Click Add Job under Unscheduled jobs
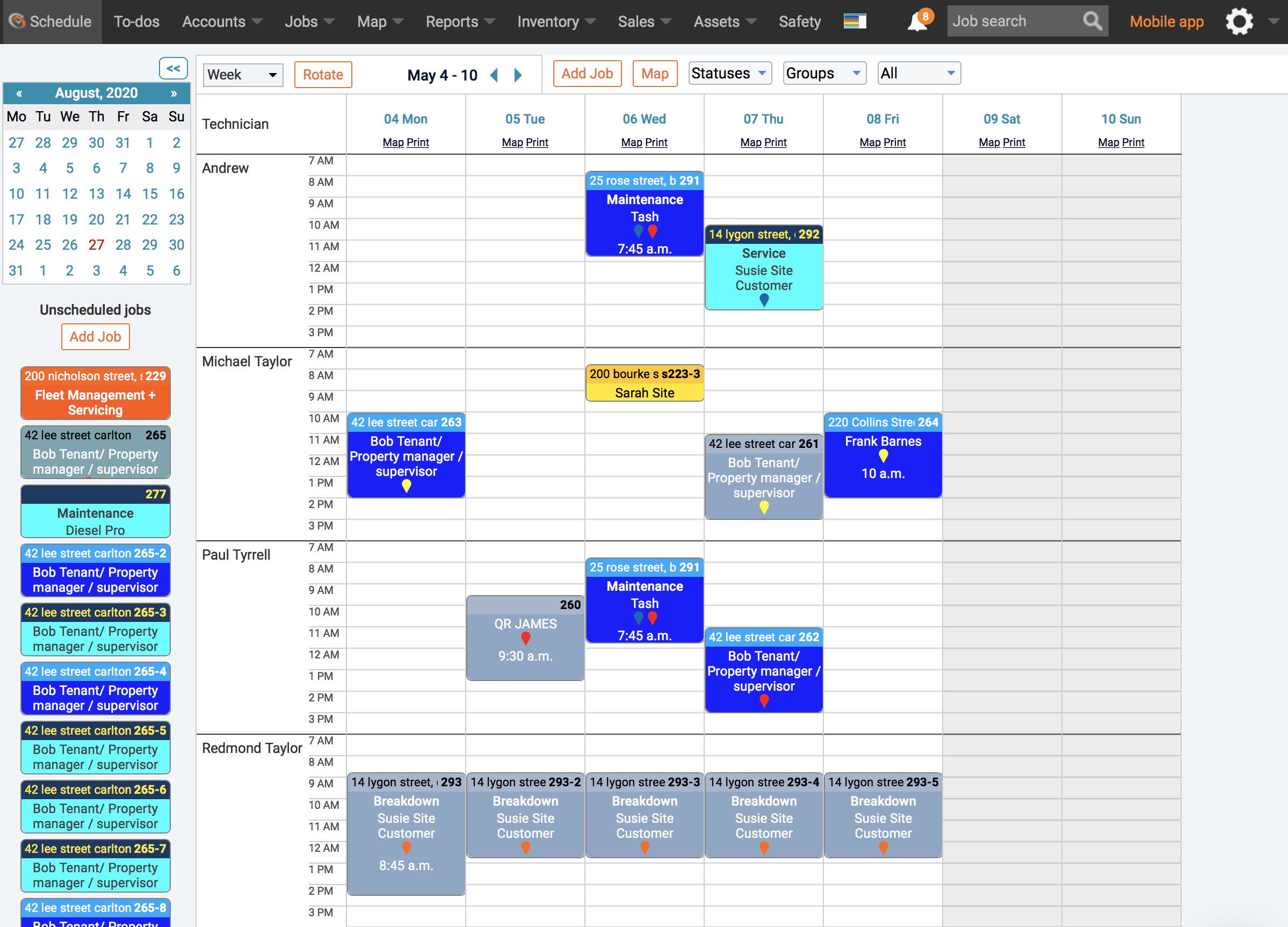Screen dimensions: 1288x927 click(x=95, y=336)
